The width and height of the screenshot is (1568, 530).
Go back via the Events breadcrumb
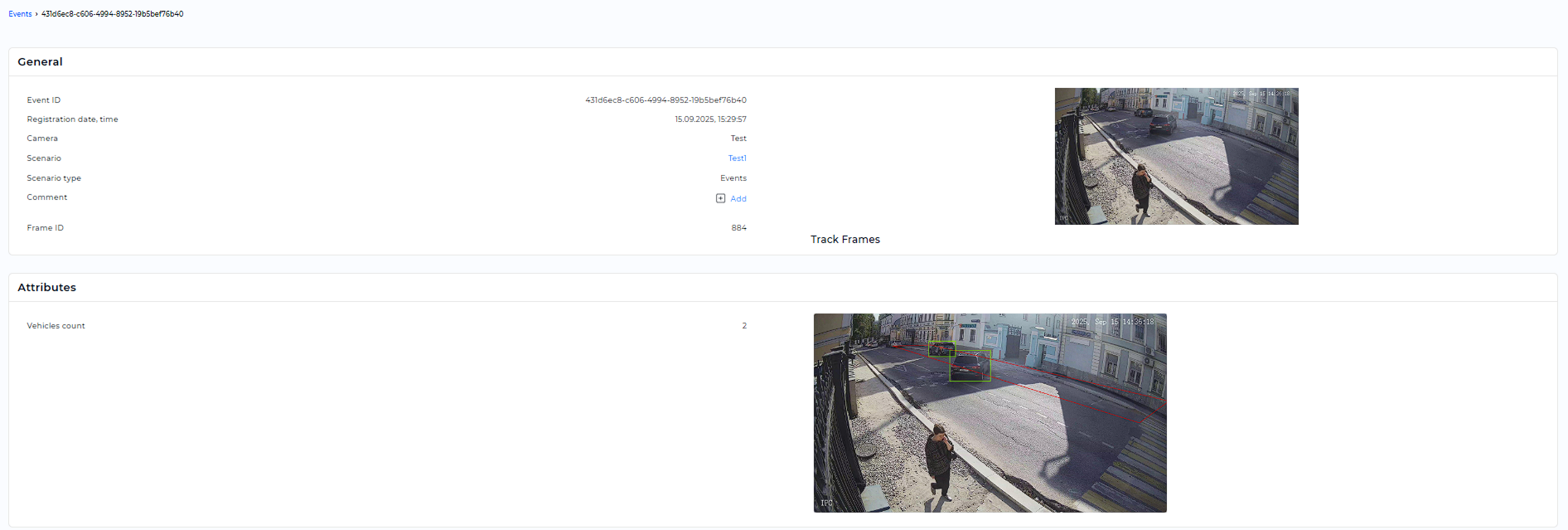pyautogui.click(x=20, y=14)
